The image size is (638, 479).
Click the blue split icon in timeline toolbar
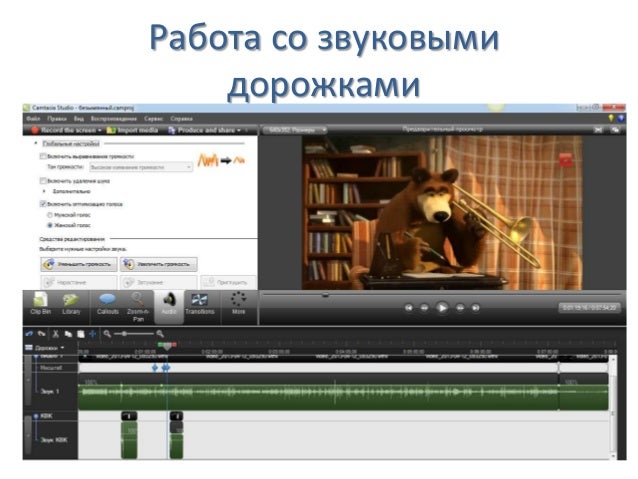click(93, 334)
